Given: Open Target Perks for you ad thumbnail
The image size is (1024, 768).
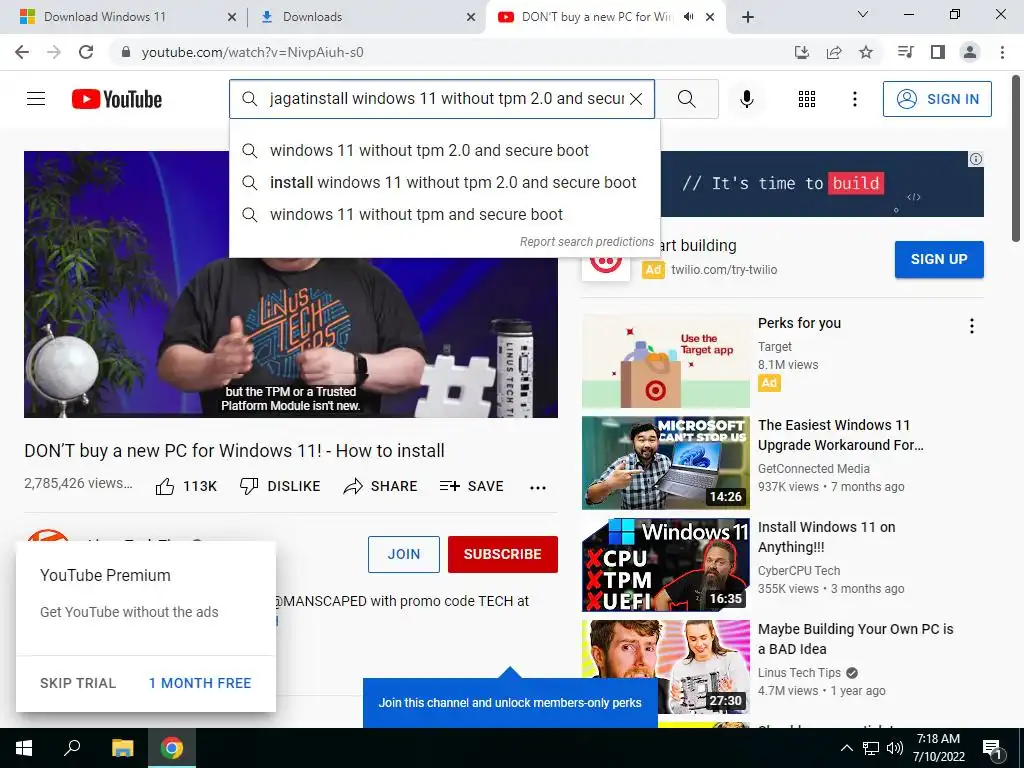Looking at the screenshot, I should point(665,360).
